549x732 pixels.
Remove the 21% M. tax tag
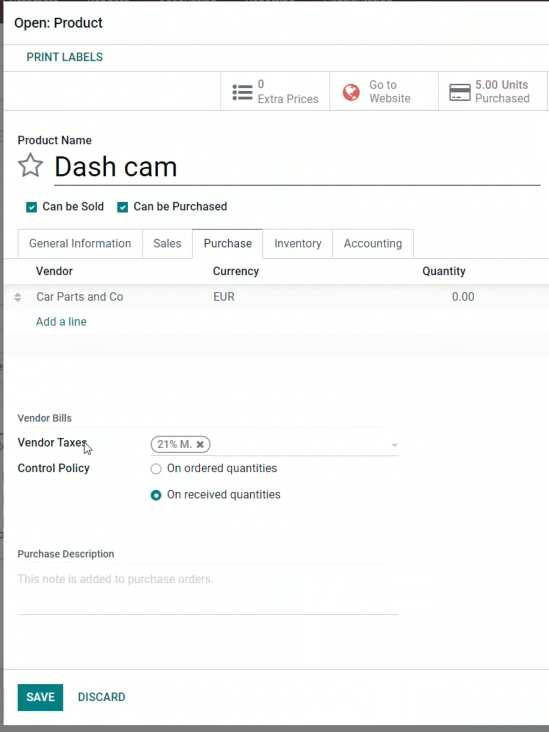200,444
